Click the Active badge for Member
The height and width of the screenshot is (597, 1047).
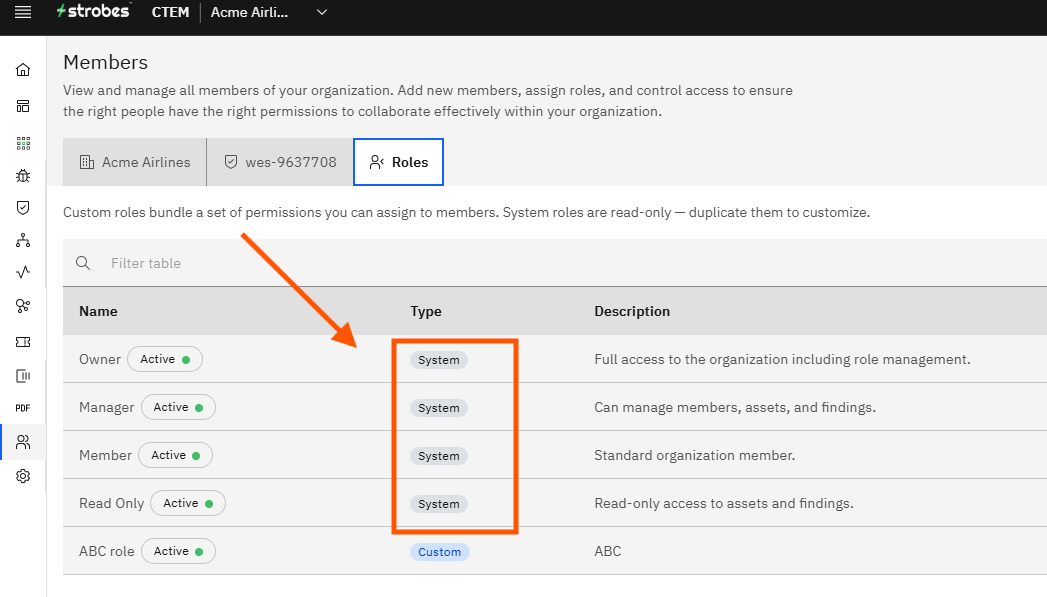(x=176, y=455)
